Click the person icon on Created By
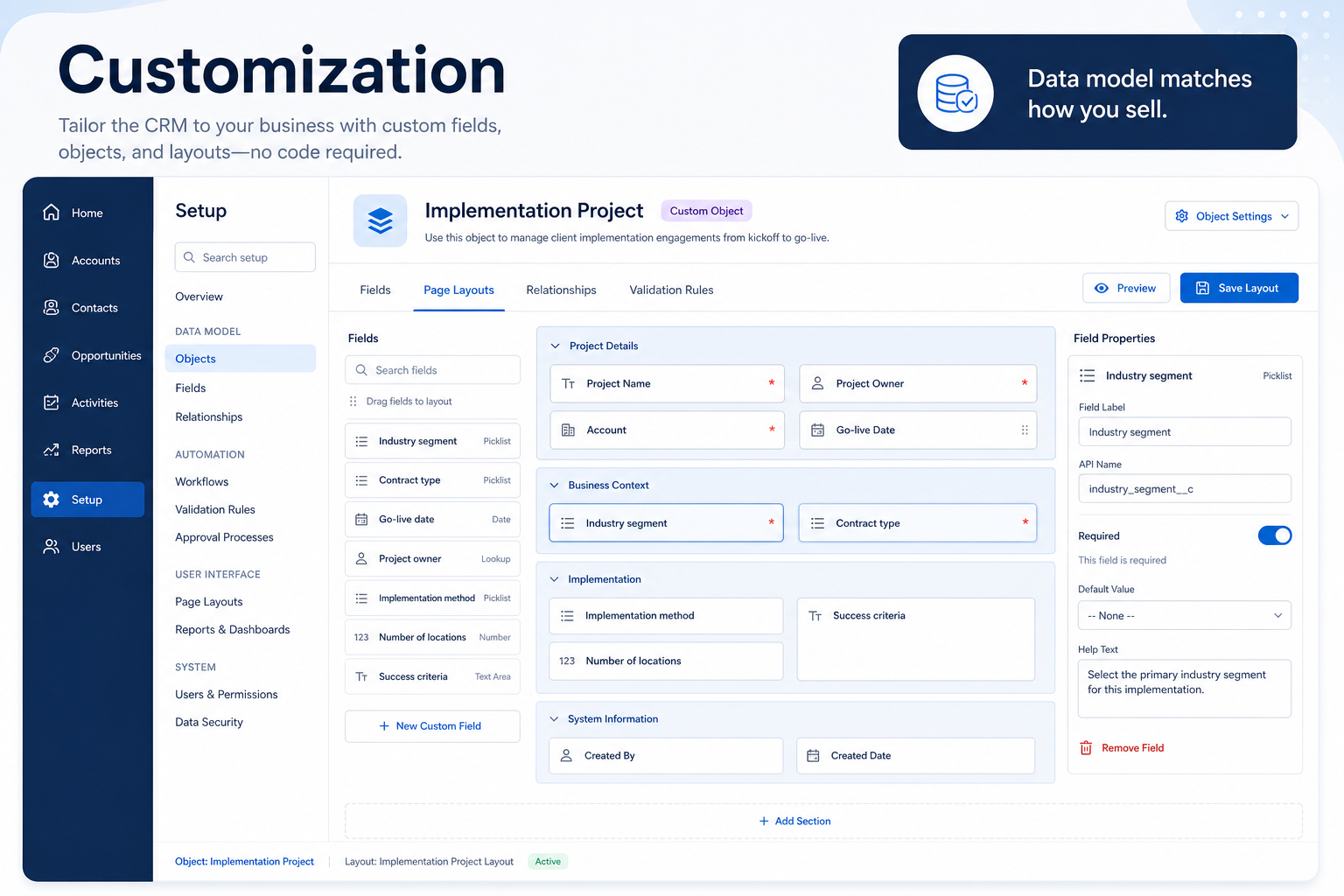The image size is (1344, 896). click(566, 755)
